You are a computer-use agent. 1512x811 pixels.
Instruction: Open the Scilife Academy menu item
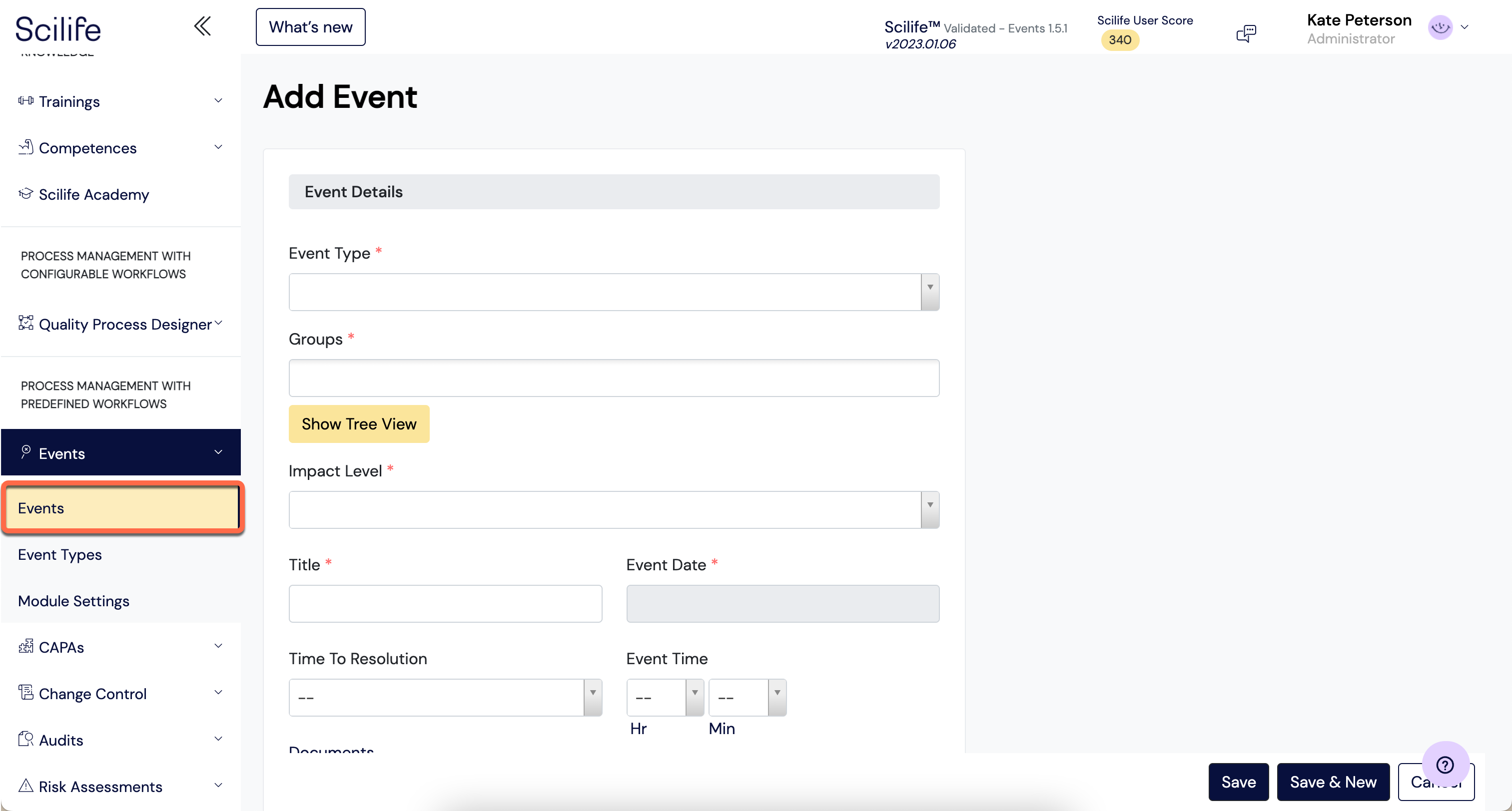121,194
